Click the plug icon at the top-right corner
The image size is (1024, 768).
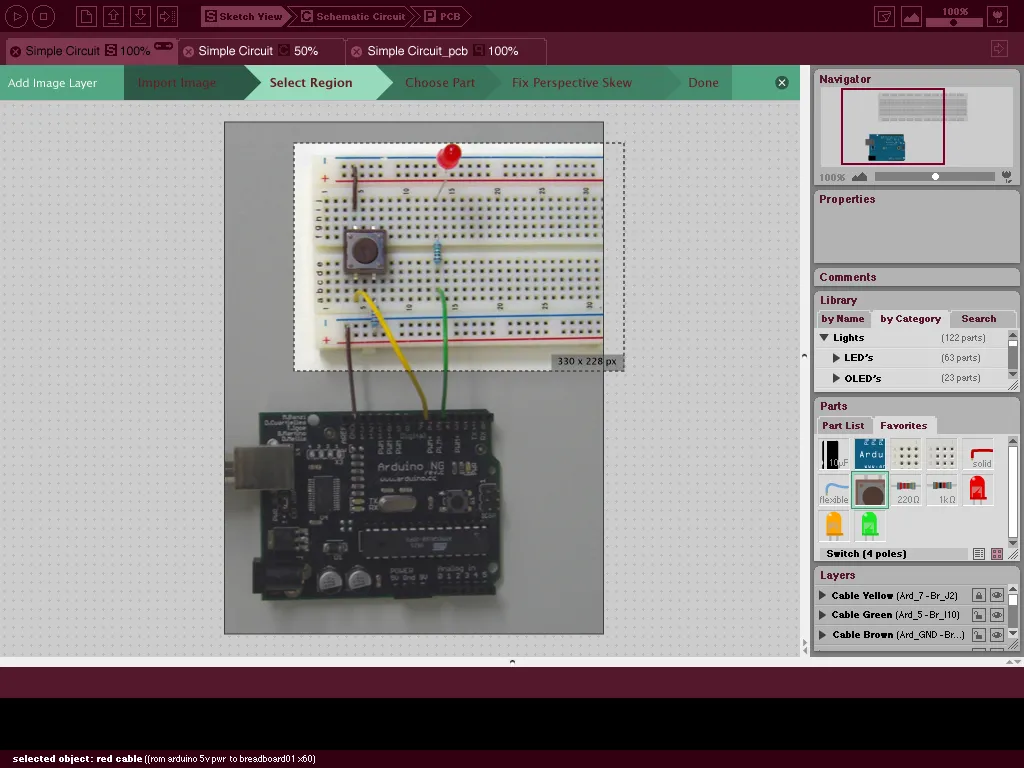pos(998,17)
